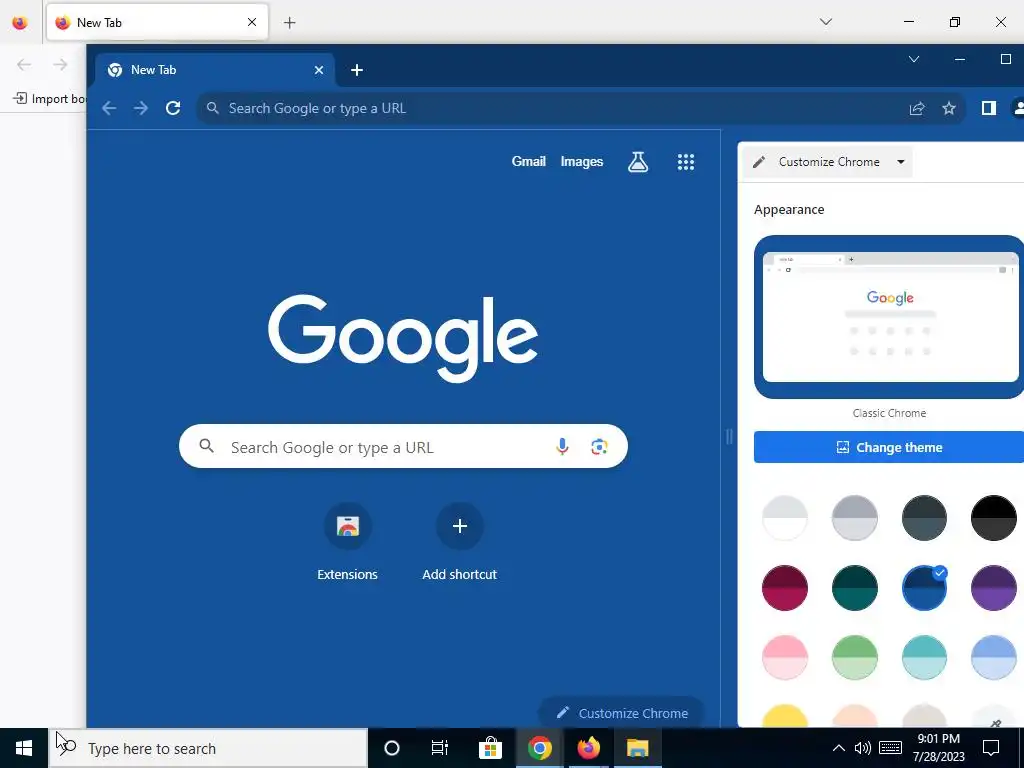The height and width of the screenshot is (768, 1024).
Task: Open Gmail link
Action: (x=528, y=161)
